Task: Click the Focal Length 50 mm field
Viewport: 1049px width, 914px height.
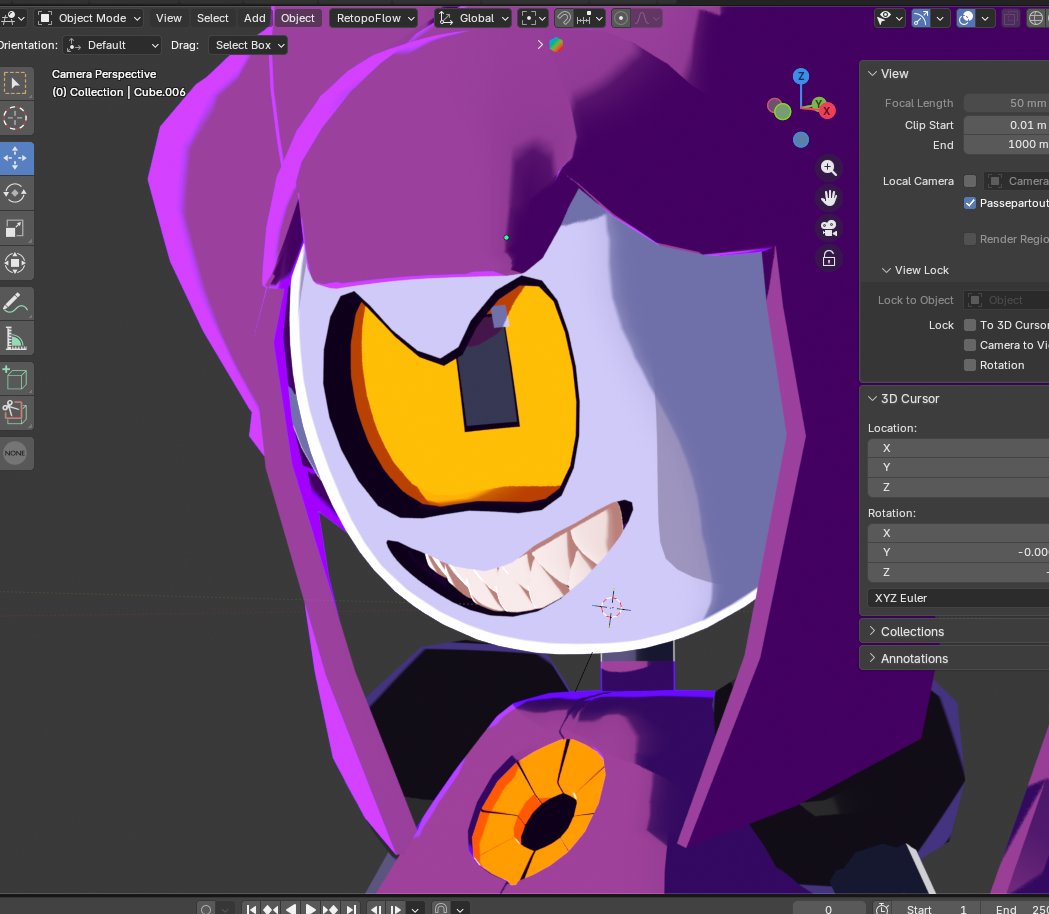Action: [1006, 103]
